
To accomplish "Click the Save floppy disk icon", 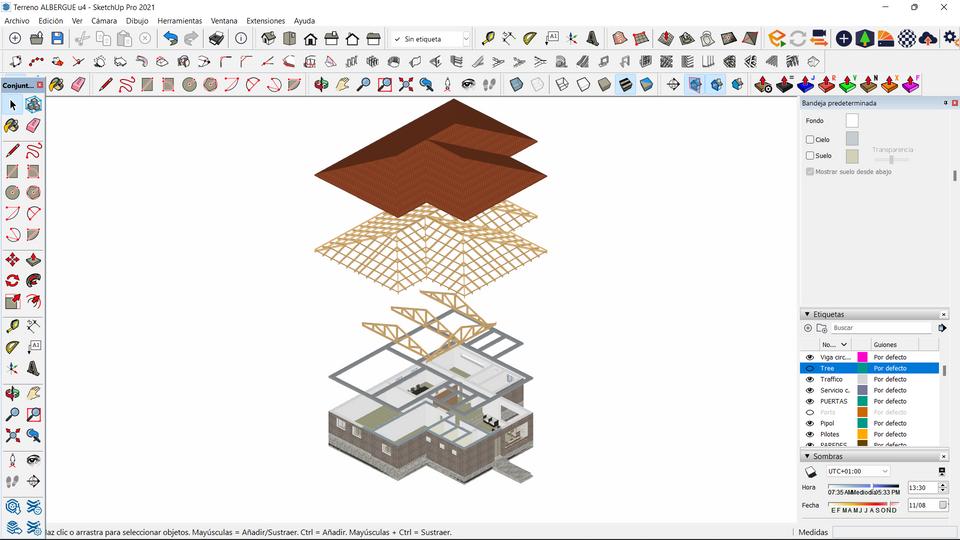I will (58, 39).
